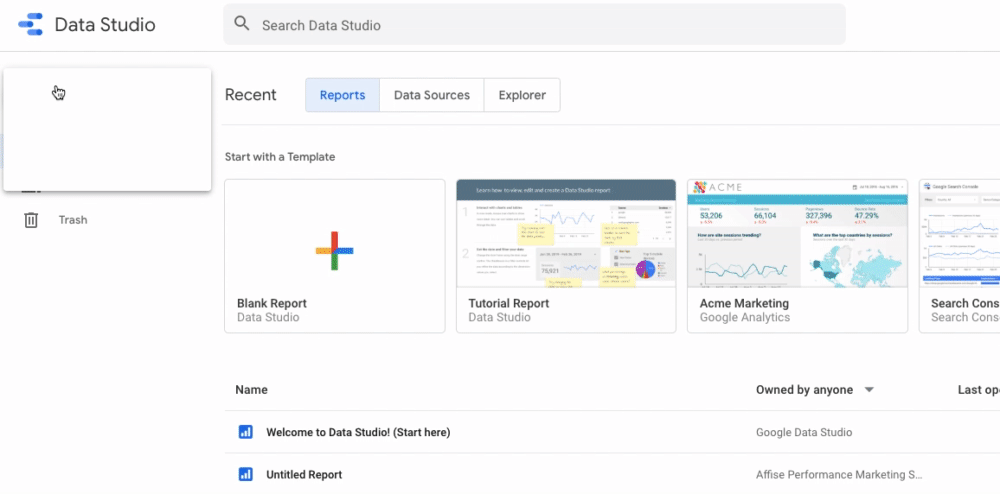The image size is (1000, 494).
Task: Sort by the Name column header
Action: tap(251, 390)
